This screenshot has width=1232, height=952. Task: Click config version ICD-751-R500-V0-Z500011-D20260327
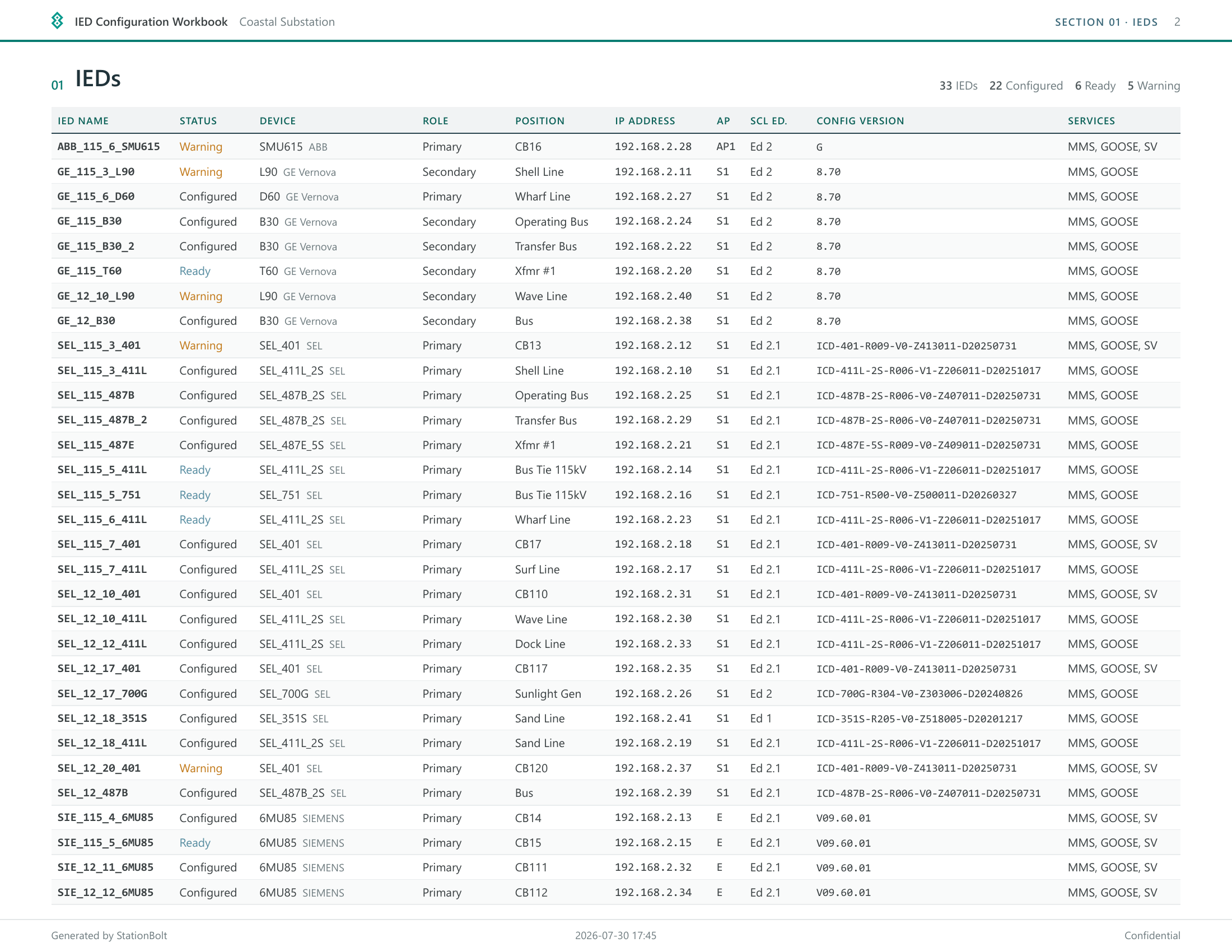point(916,495)
